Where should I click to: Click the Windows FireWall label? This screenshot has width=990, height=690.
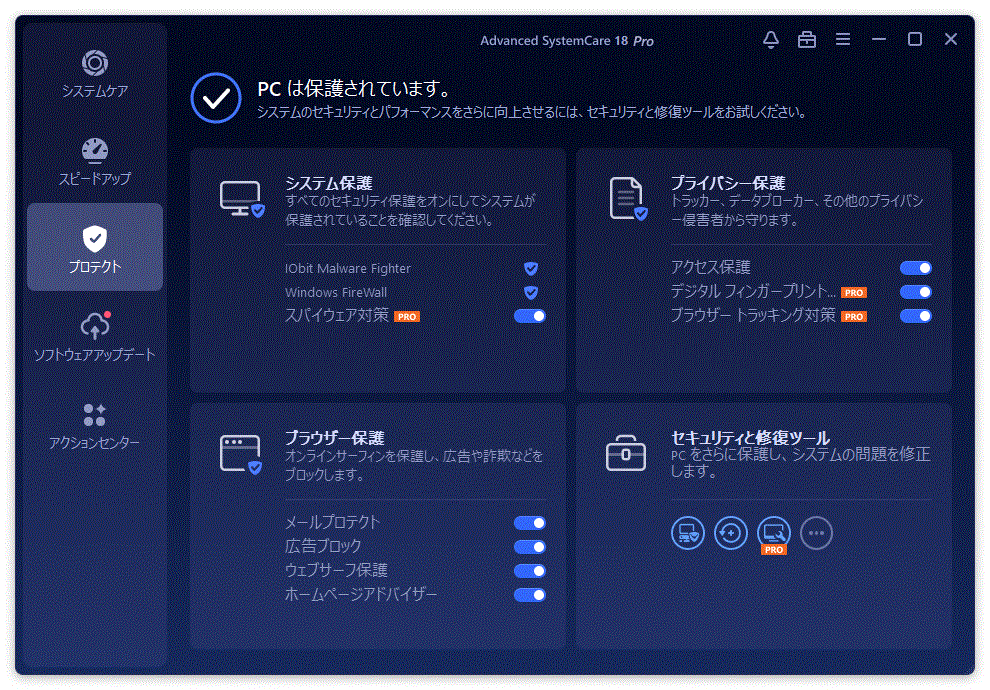click(336, 293)
